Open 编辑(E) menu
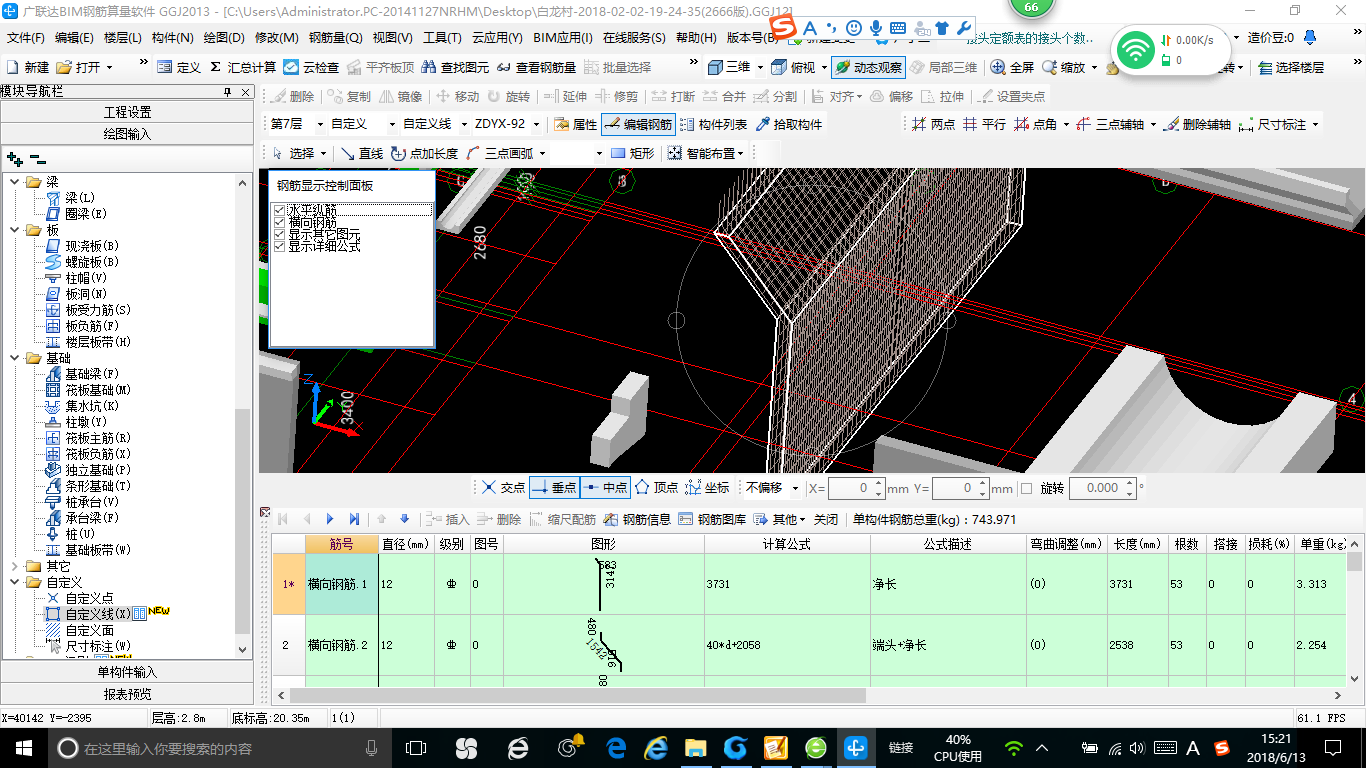This screenshot has width=1366, height=768. [74, 38]
